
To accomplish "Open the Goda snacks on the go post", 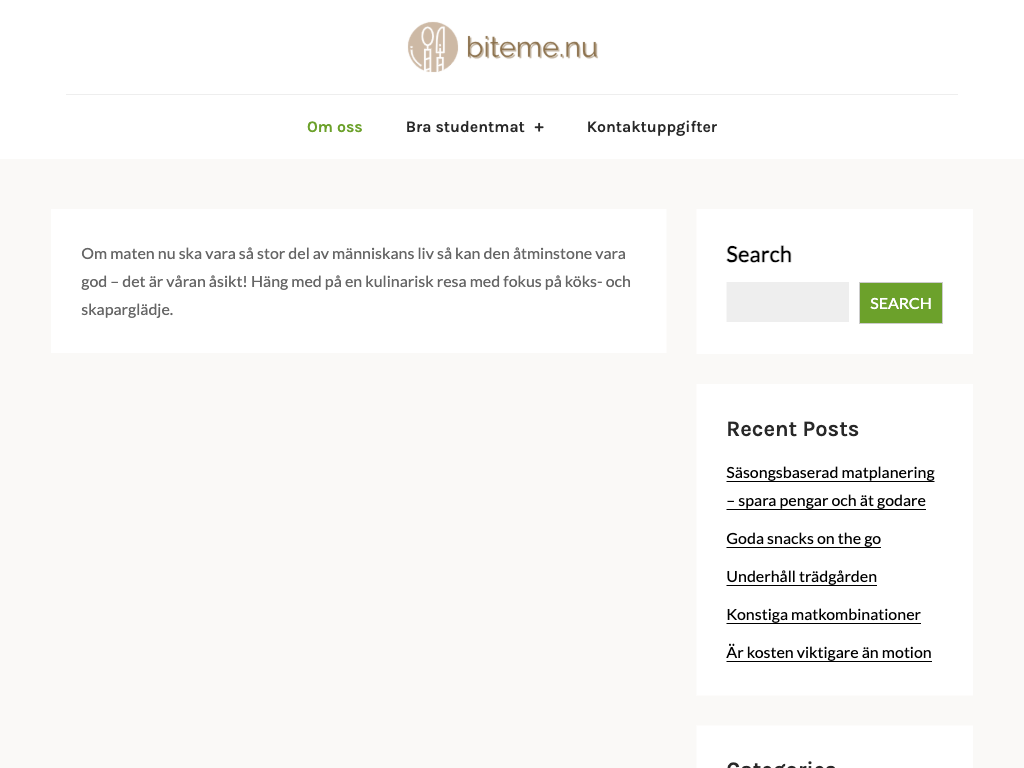I will 803,538.
